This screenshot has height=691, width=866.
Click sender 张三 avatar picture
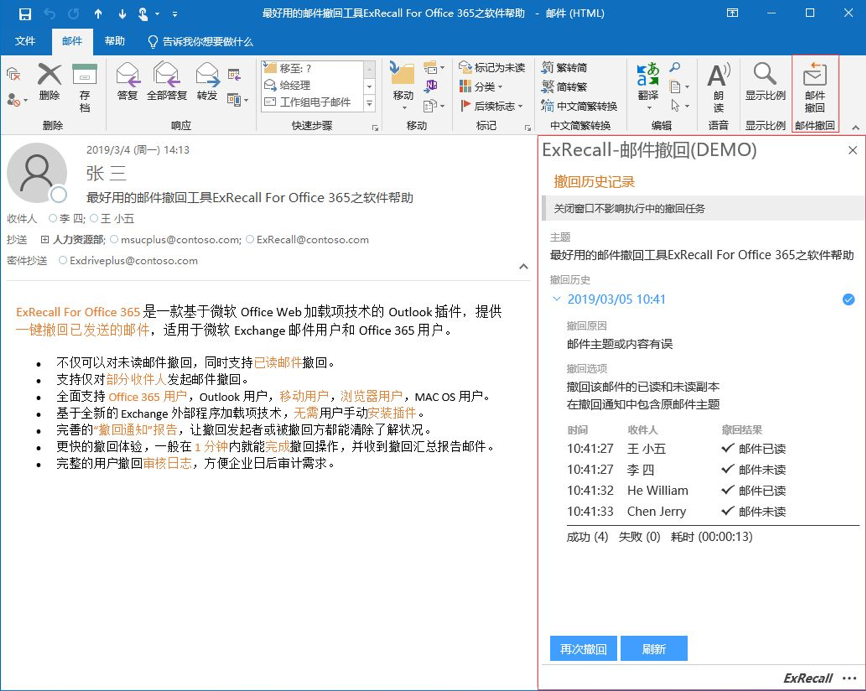[37, 173]
